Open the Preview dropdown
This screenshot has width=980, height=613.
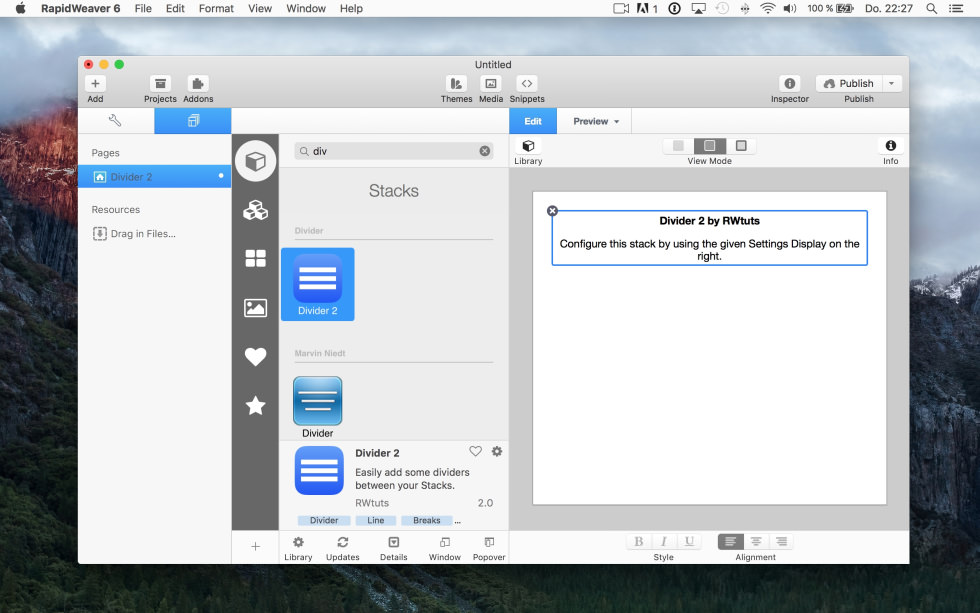[x=596, y=121]
